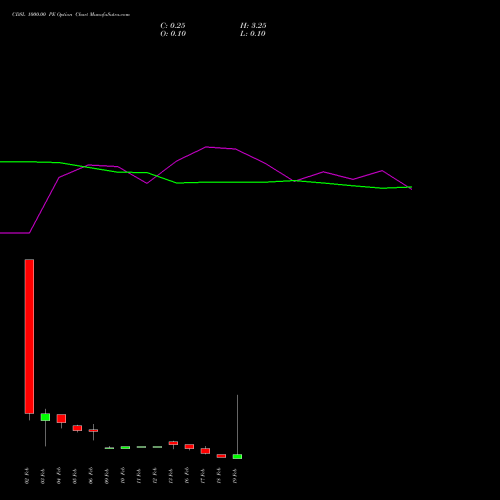
Task: Select the red candle for 04 Feb
Action: click(61, 418)
